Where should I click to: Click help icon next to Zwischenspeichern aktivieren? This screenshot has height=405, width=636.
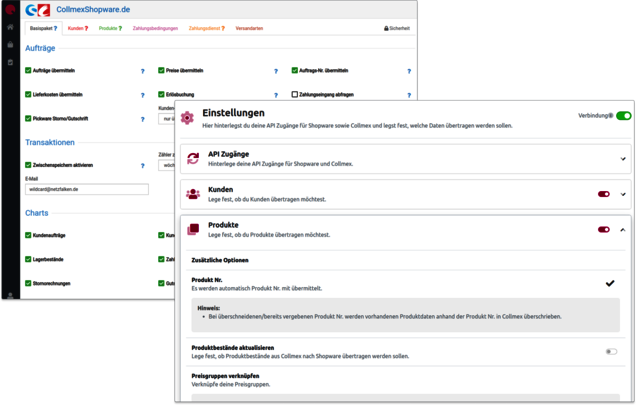[x=142, y=166]
